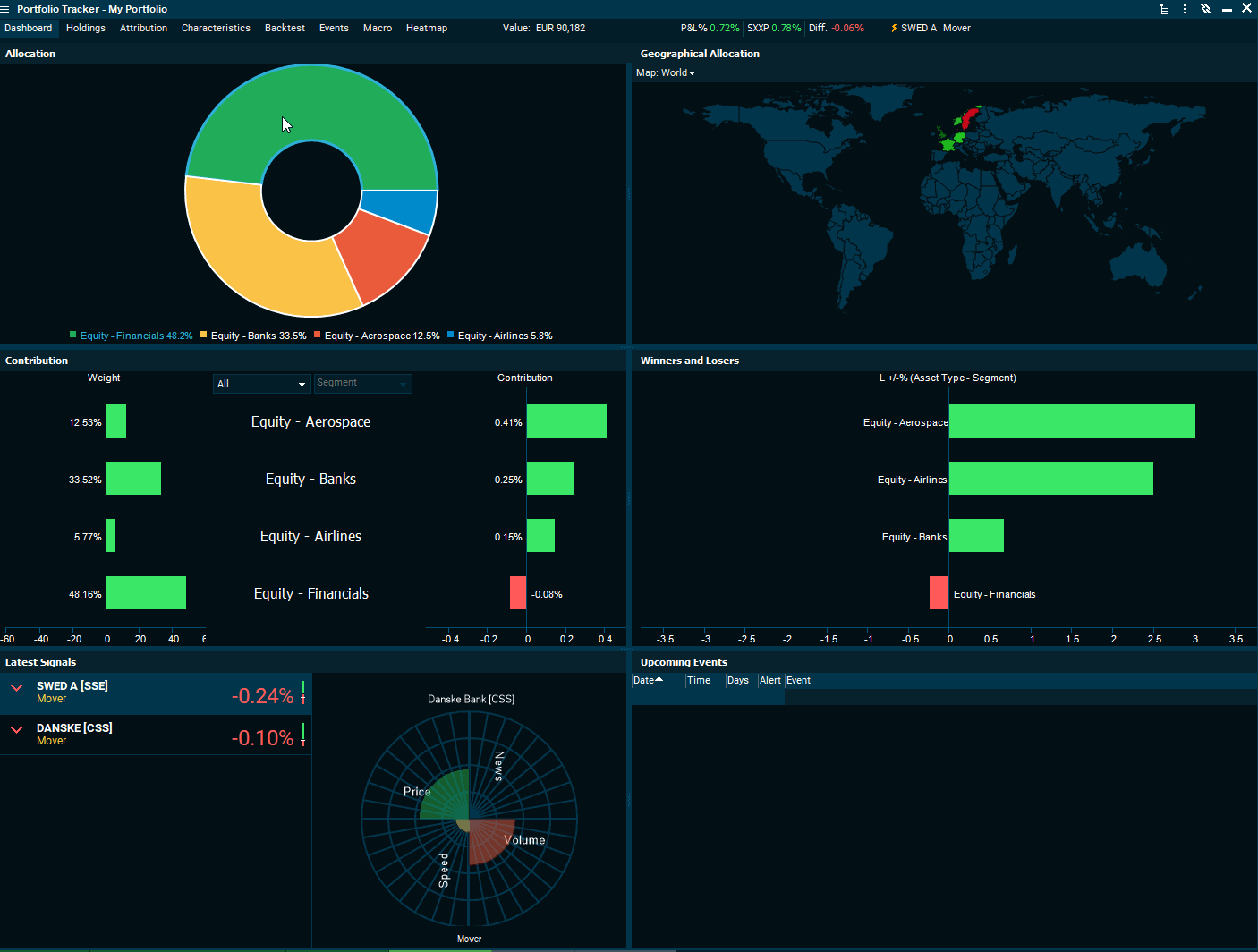Click the Equity - Aerospace winners bar
The image size is (1258, 952).
pos(1071,421)
